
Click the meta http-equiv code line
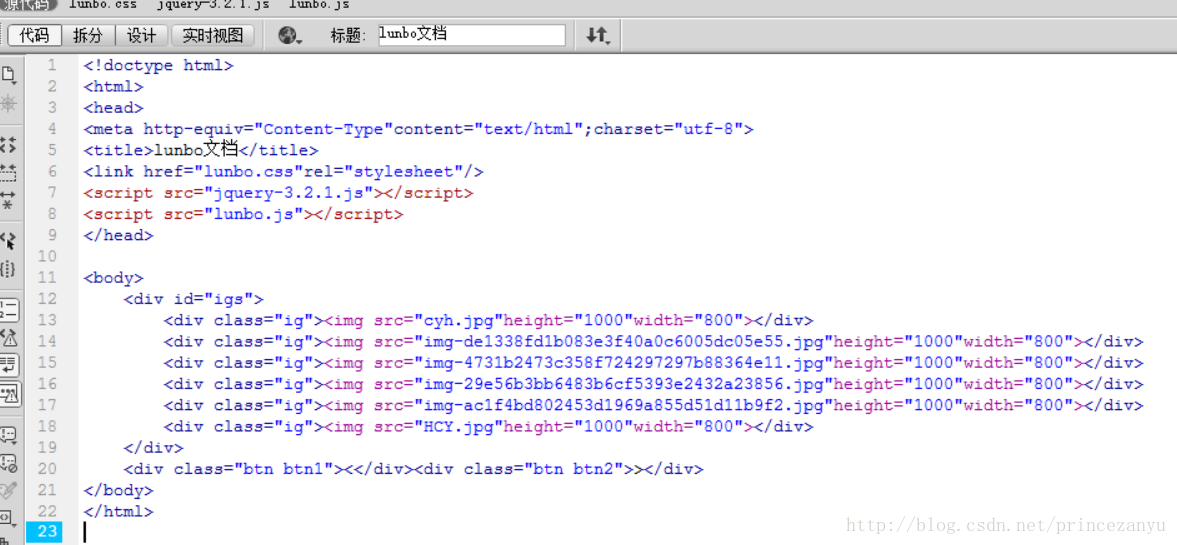[x=418, y=129]
